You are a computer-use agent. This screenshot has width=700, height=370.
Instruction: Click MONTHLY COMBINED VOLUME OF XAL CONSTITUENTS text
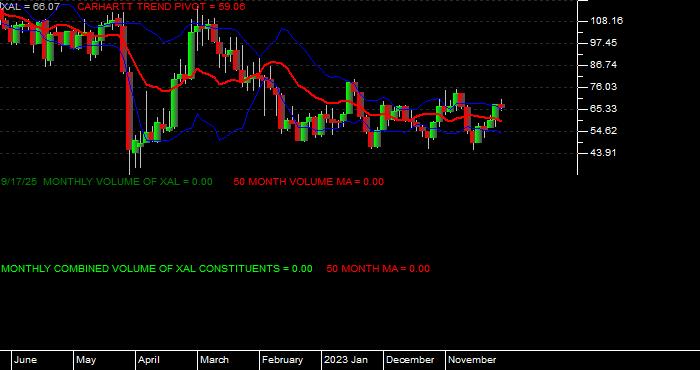[141, 269]
